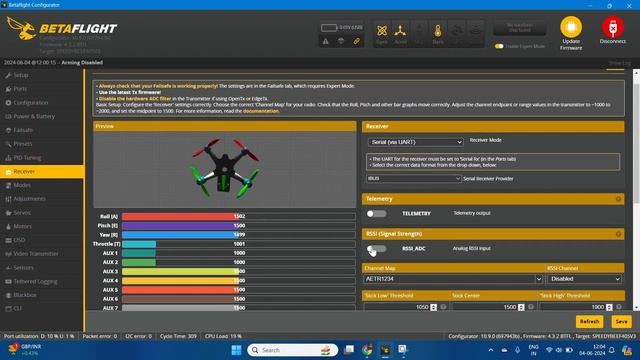Select the Receiver tab
Screen dimensions: 640x360
(x=42, y=171)
